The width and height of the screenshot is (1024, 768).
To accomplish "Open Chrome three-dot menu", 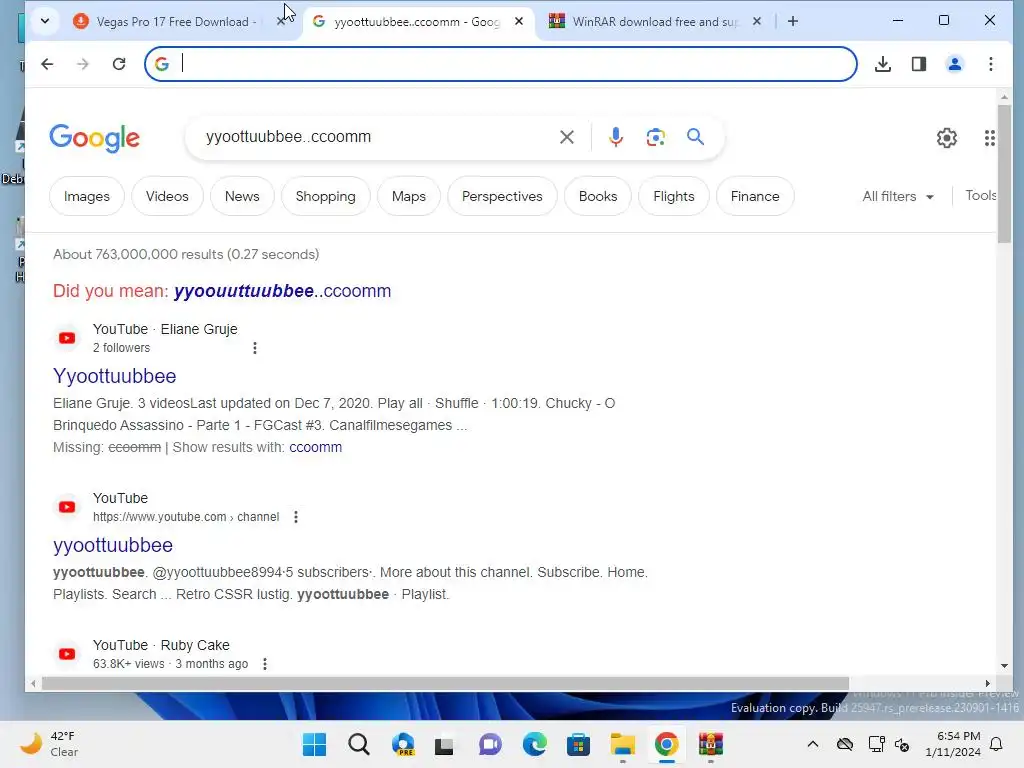I will click(991, 64).
